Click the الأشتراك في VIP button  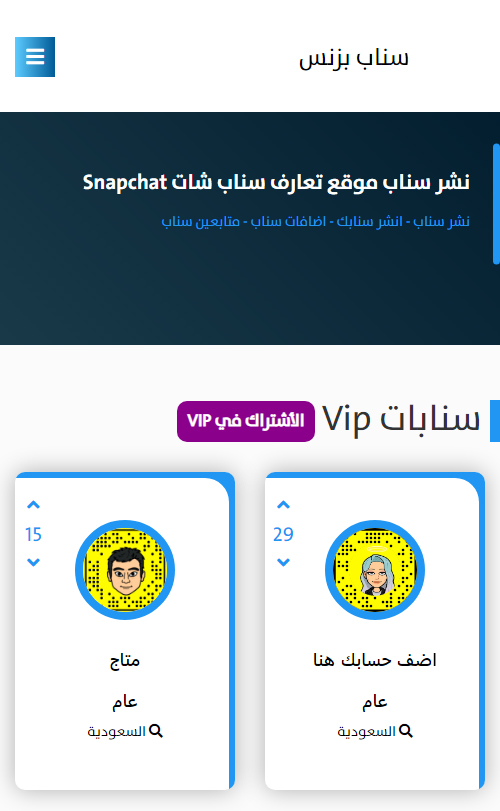pos(246,421)
